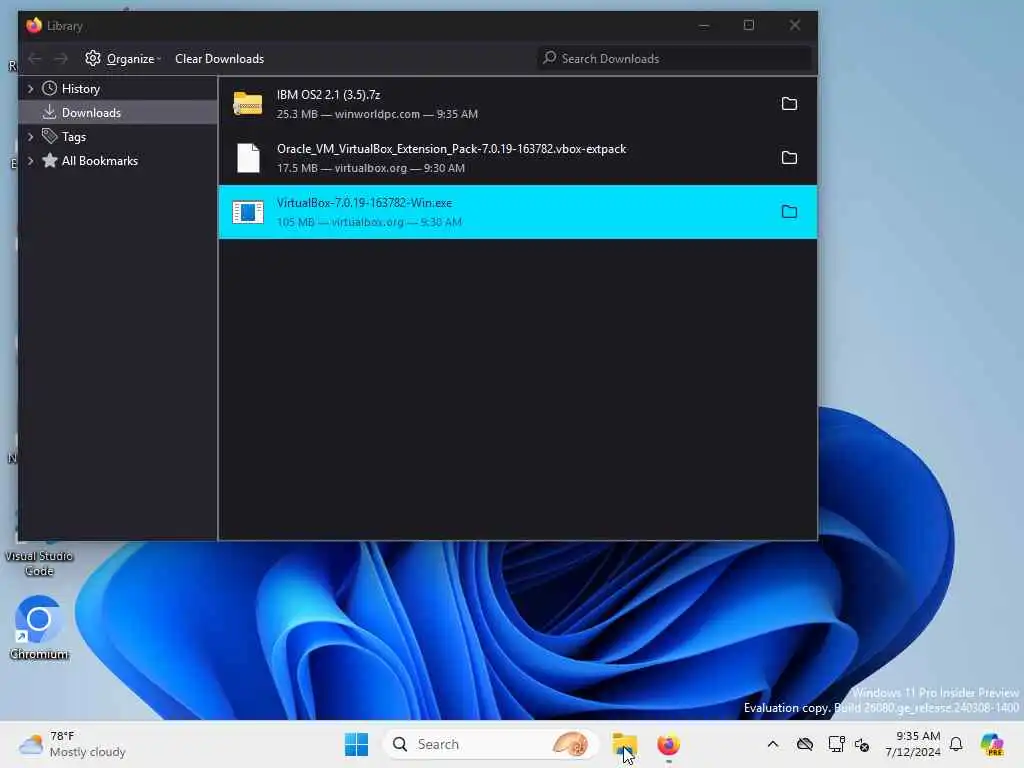This screenshot has width=1024, height=768.
Task: Expand the History tree node
Action: pyautogui.click(x=30, y=88)
